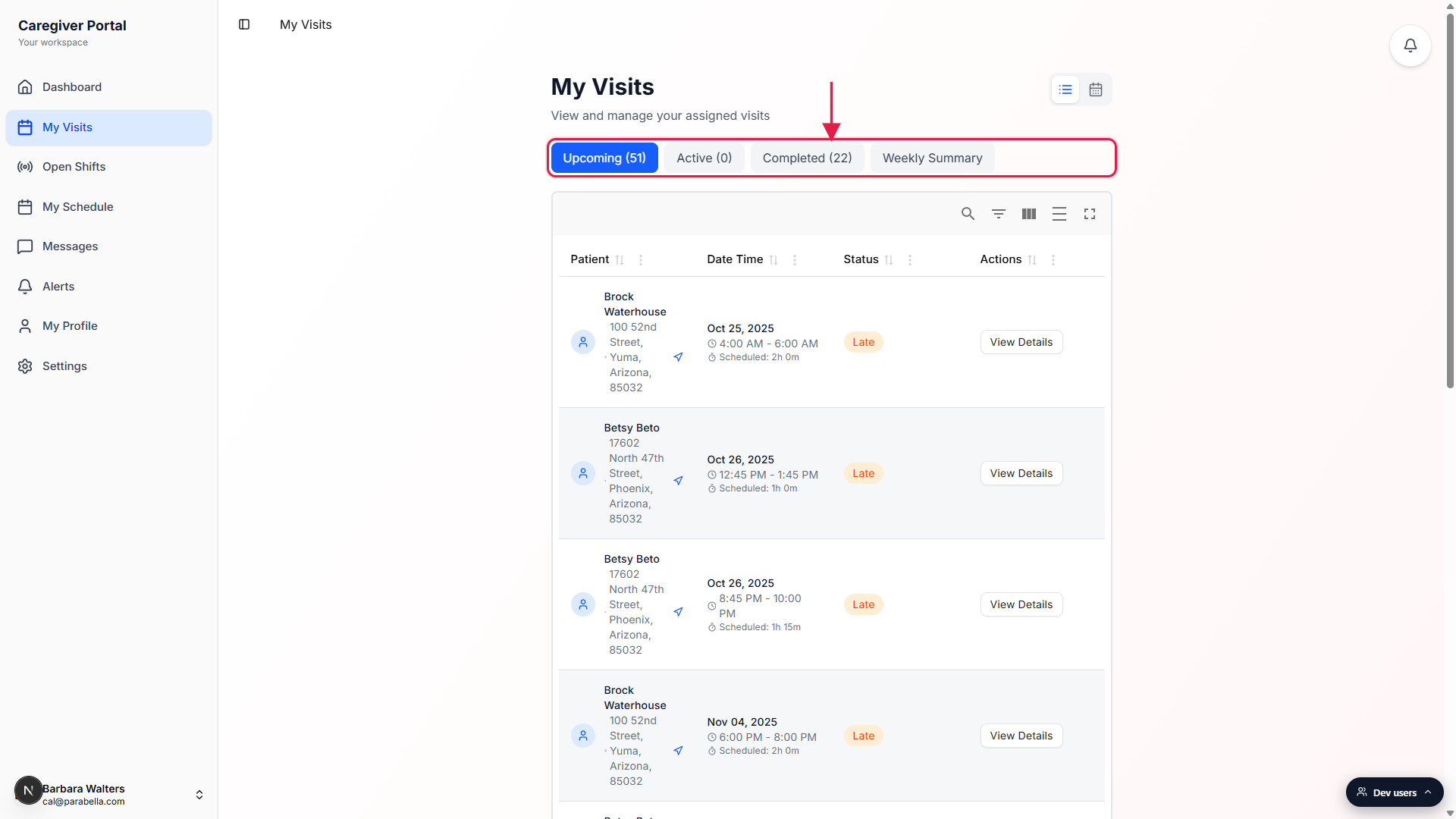Click Barbara Walters user avatar
1456x819 pixels.
29,790
